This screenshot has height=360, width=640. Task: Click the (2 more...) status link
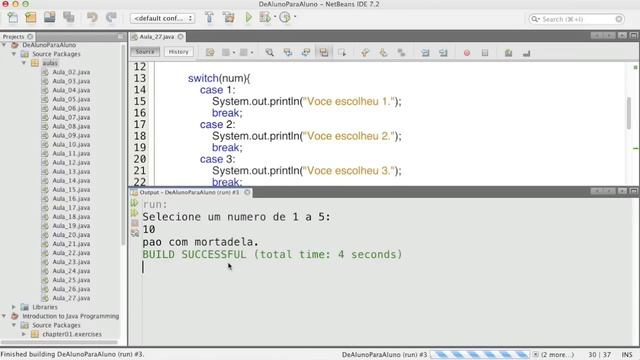click(557, 355)
